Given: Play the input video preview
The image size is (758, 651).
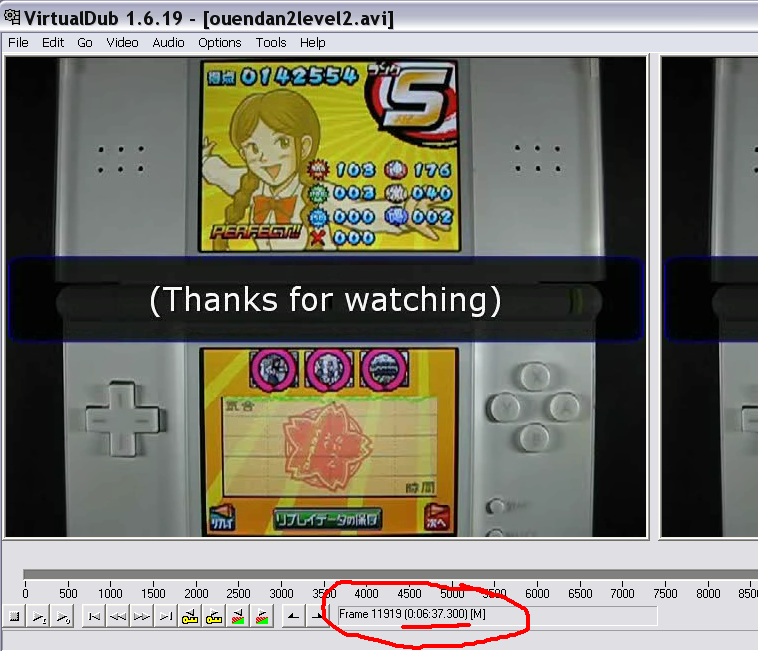Looking at the screenshot, I should pos(39,616).
